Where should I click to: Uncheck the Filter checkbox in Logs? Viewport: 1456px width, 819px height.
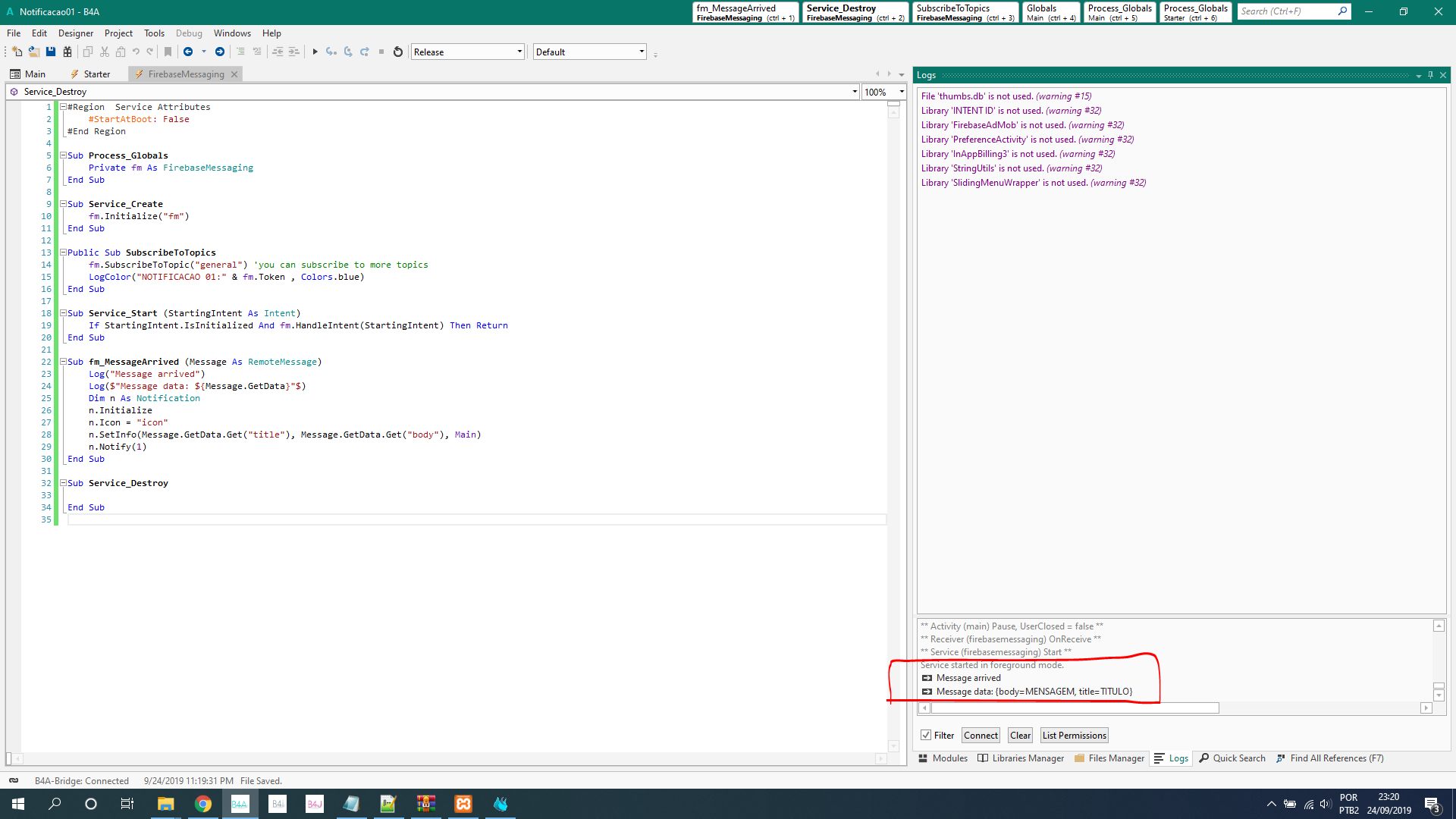point(926,735)
